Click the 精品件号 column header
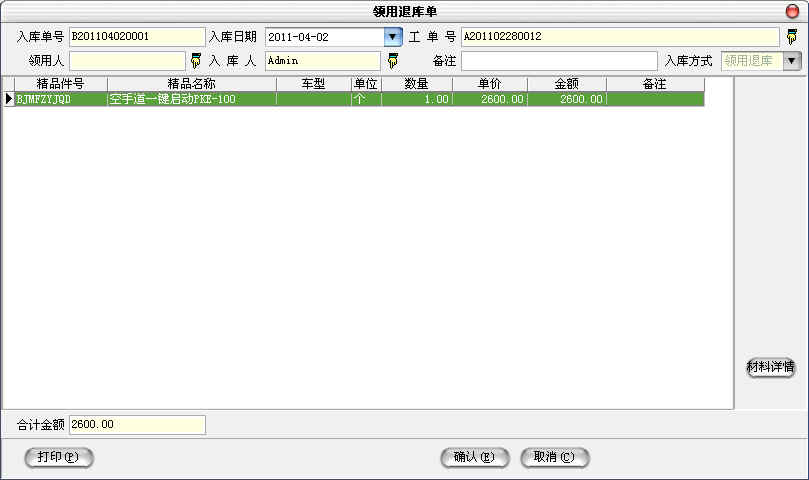809x480 pixels. pos(60,84)
